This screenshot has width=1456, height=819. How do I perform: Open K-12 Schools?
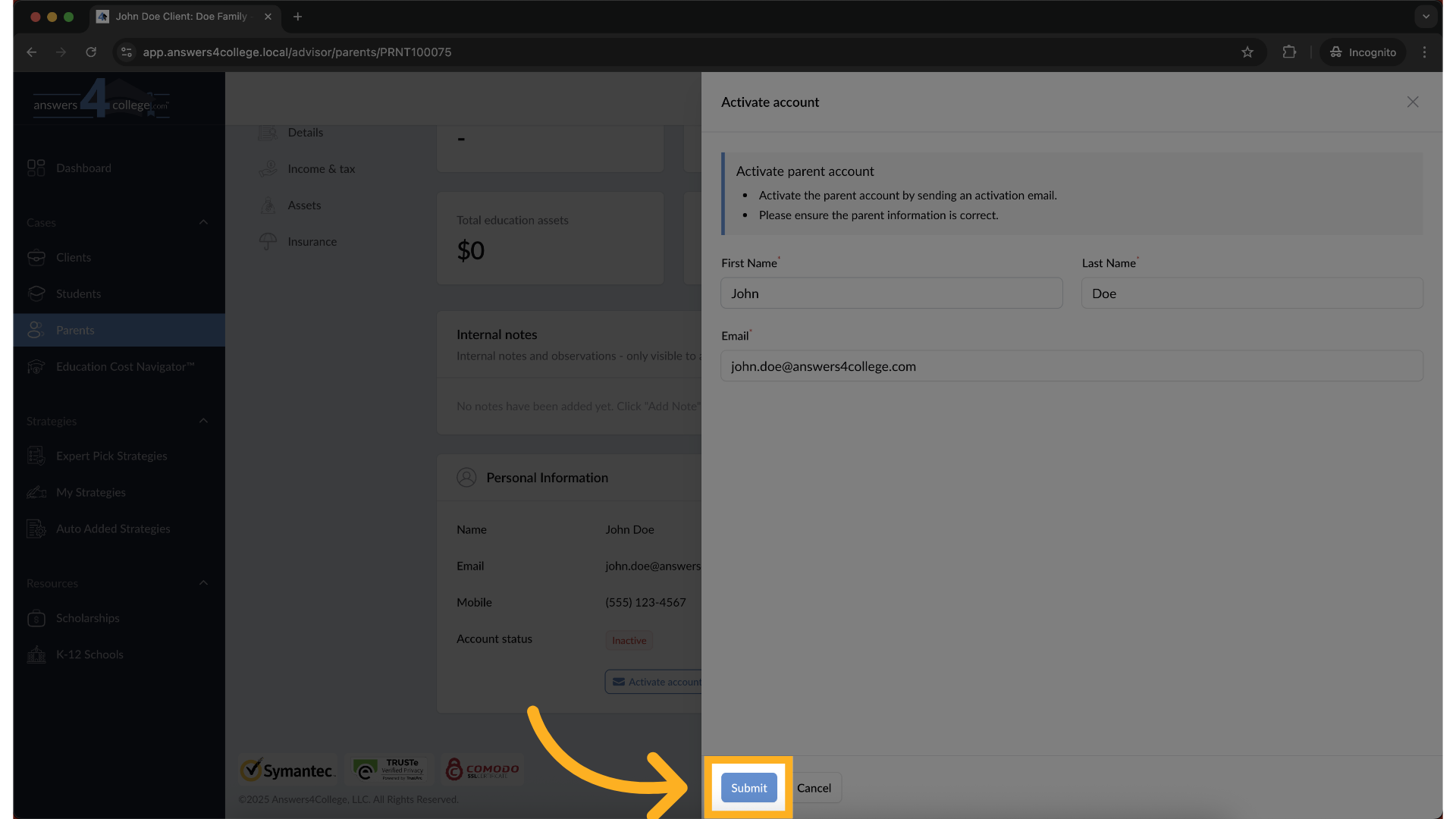[89, 654]
